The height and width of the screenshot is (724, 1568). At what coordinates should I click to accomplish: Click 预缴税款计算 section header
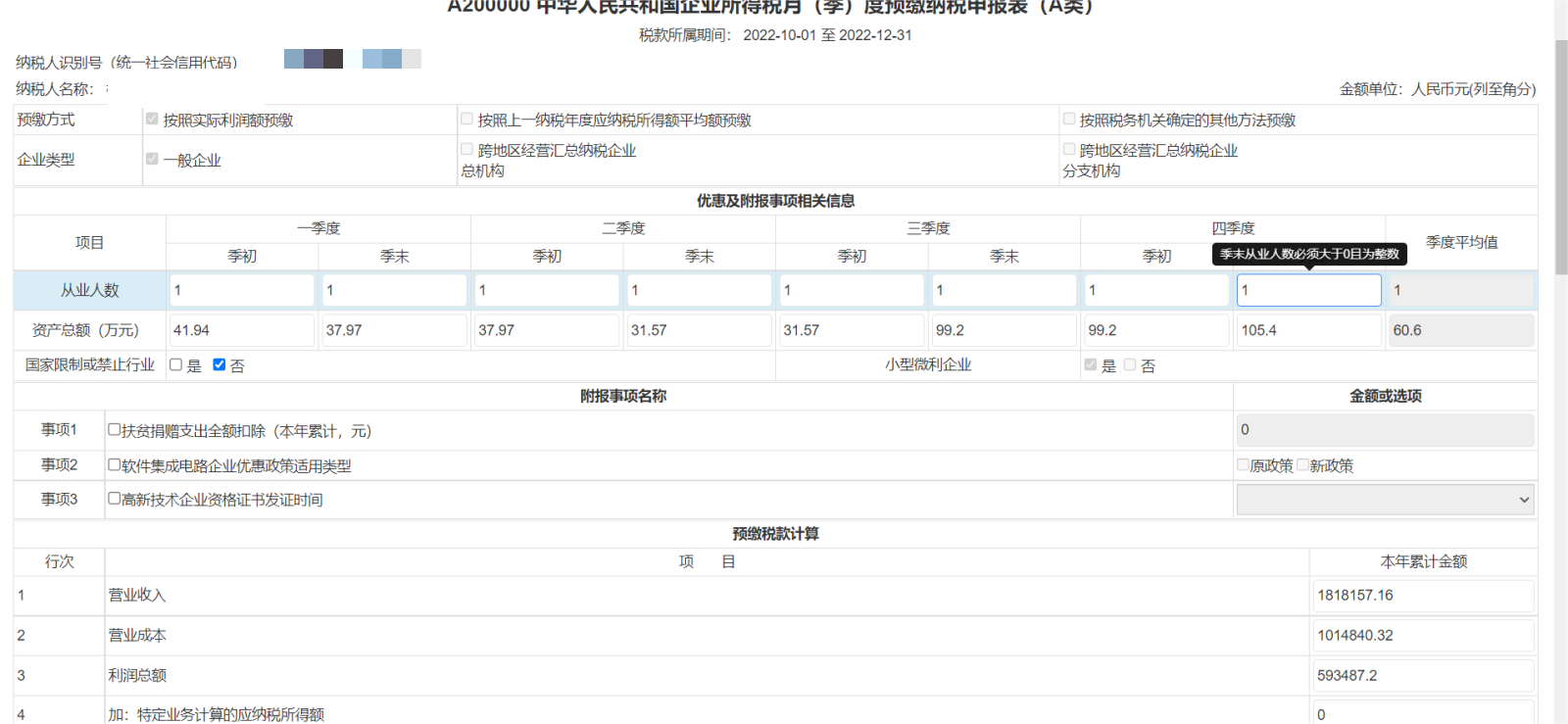[775, 534]
